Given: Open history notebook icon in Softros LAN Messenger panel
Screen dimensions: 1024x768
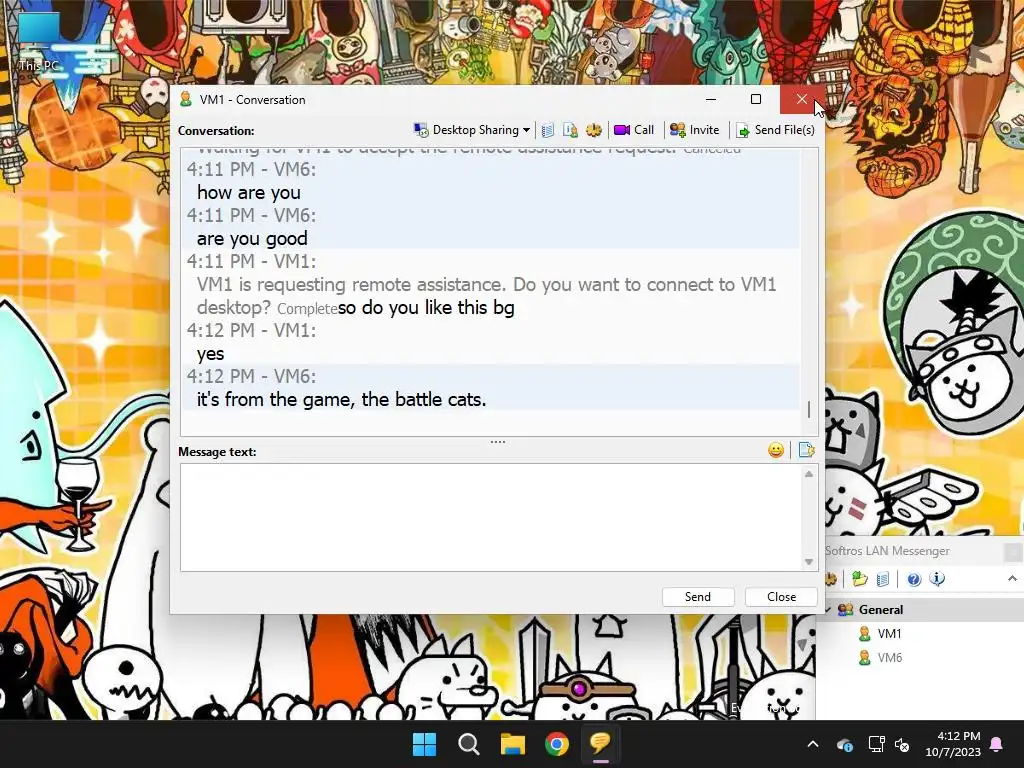Looking at the screenshot, I should click(883, 579).
